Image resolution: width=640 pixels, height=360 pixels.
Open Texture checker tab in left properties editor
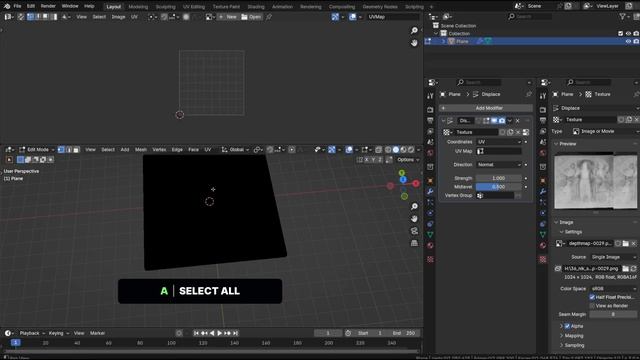click(x=430, y=259)
